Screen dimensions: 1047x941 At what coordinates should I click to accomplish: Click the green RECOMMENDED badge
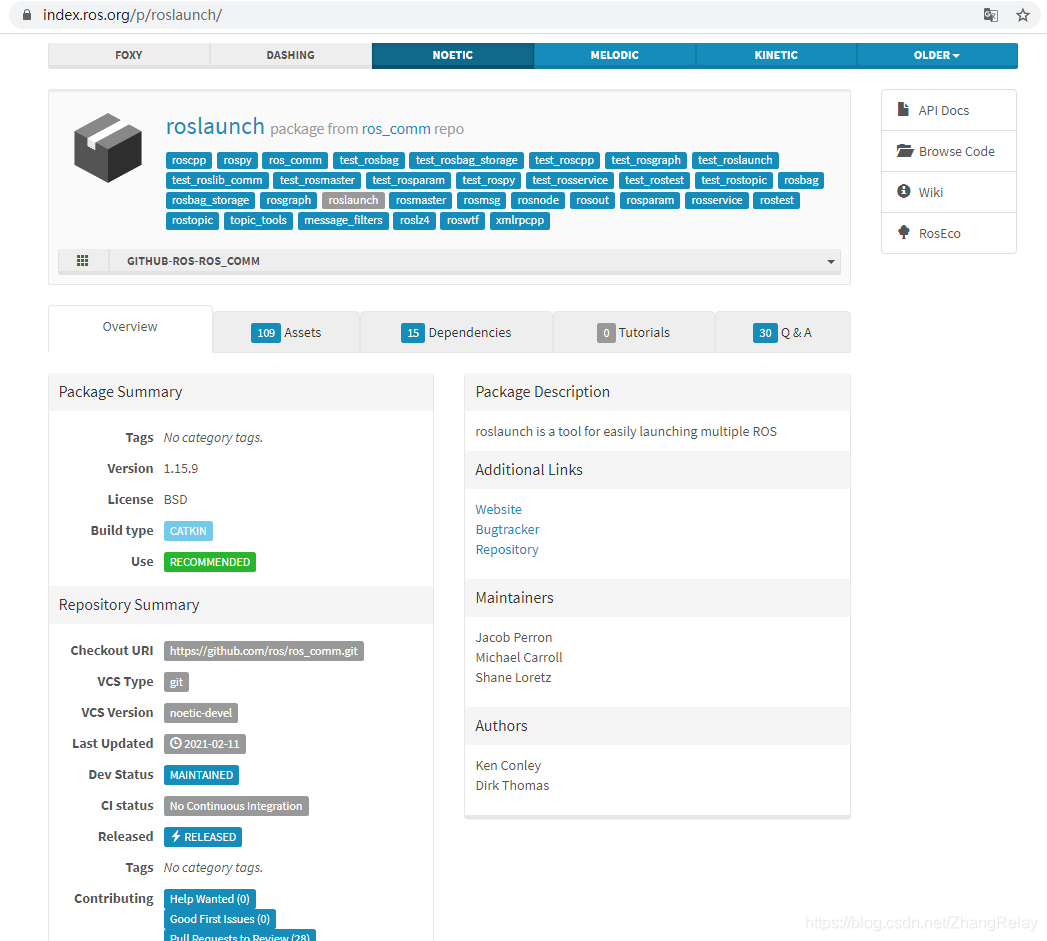(210, 562)
